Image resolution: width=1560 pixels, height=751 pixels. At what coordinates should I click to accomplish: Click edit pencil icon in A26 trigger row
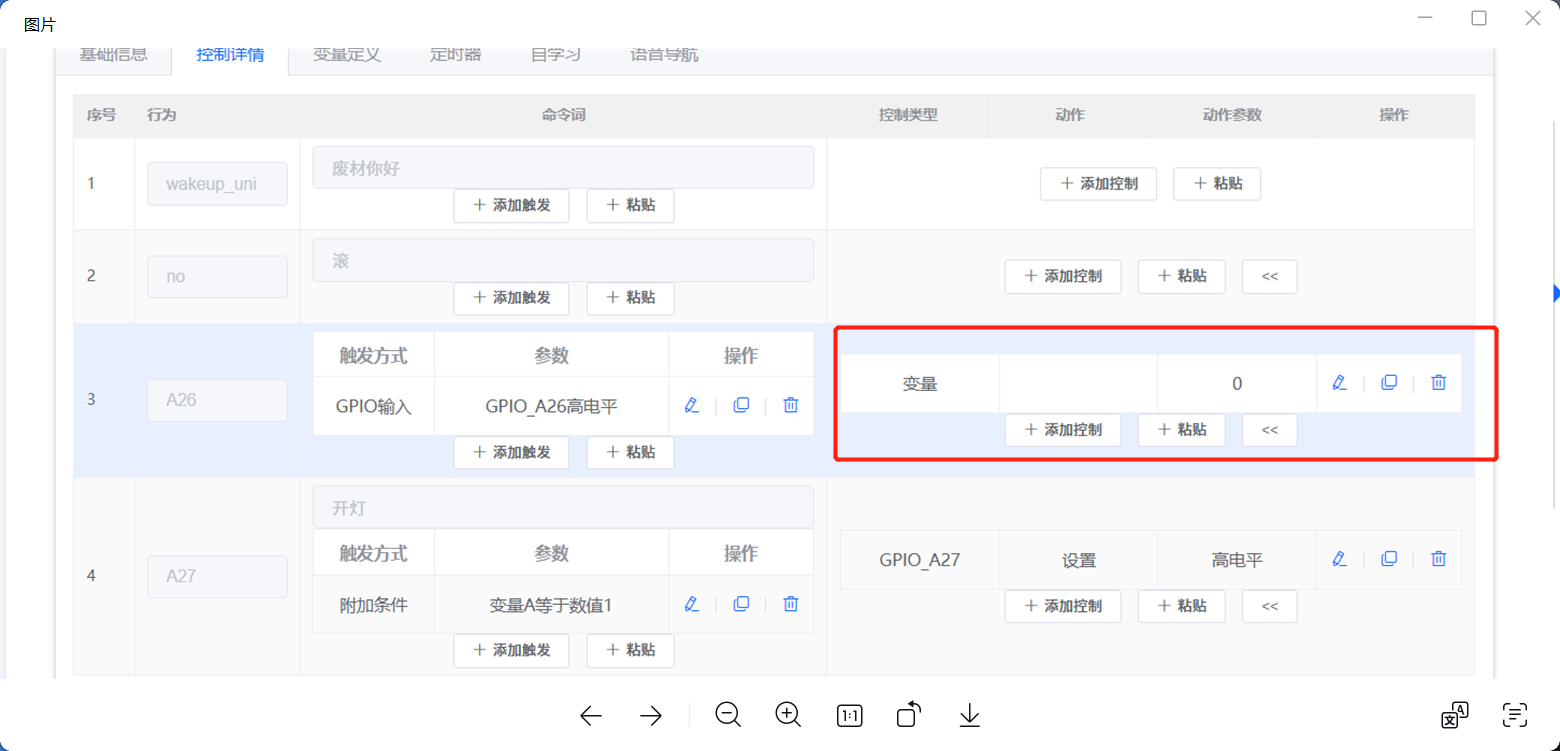coord(691,405)
